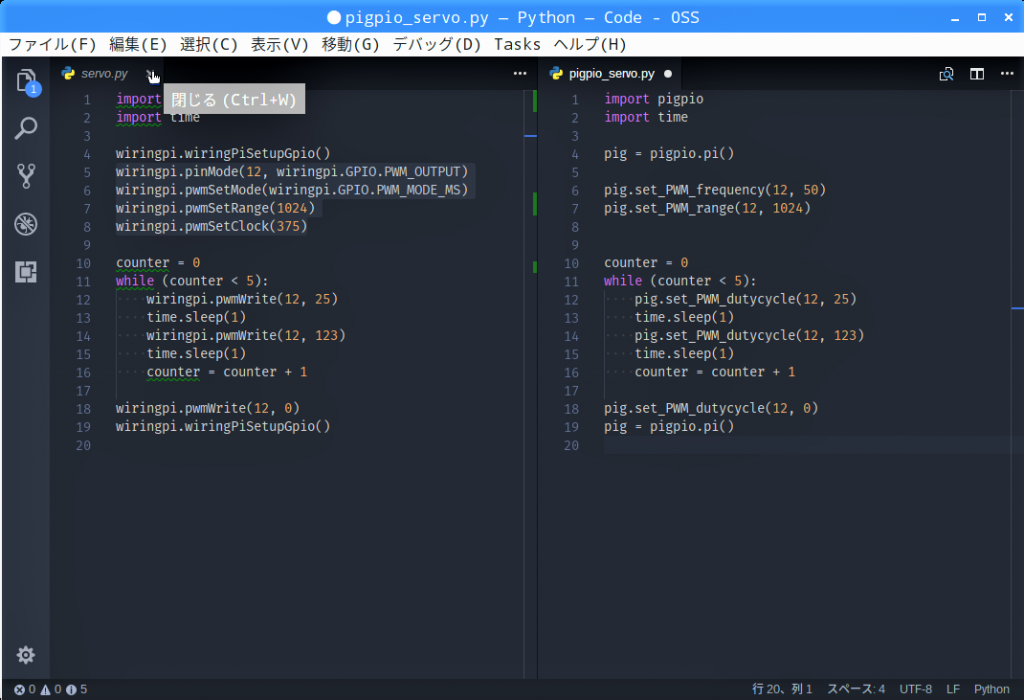Open the デバッグ(D) menu
This screenshot has height=700, width=1024.
click(436, 44)
